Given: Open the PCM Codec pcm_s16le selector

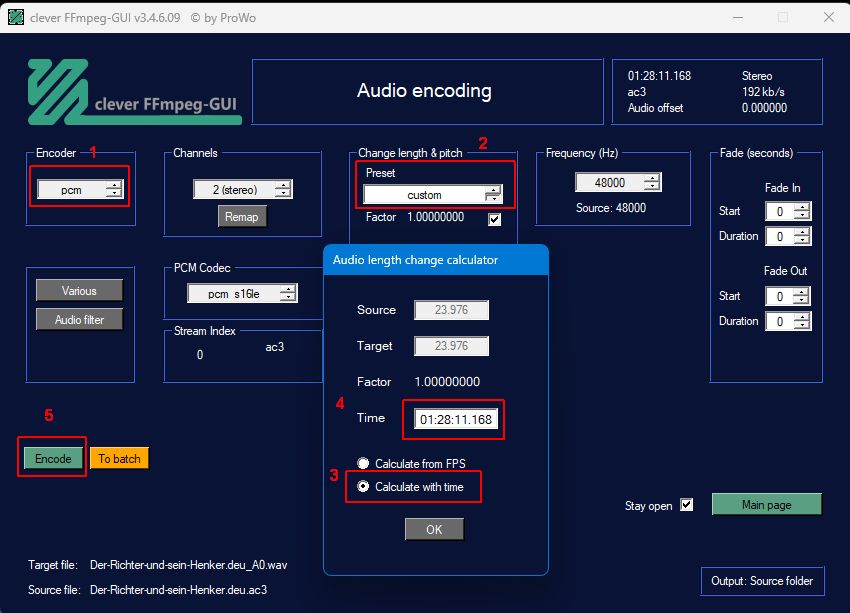Looking at the screenshot, I should pos(242,294).
